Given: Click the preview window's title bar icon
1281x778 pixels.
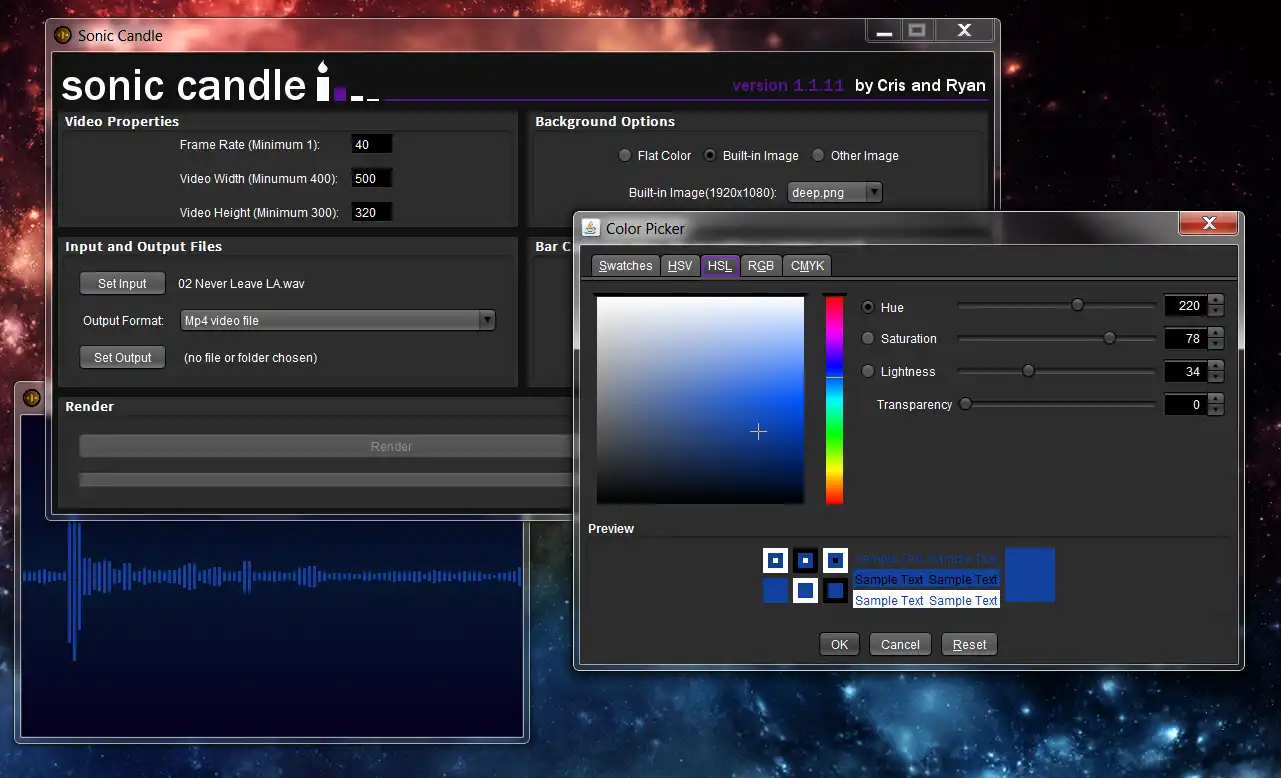Looking at the screenshot, I should coord(31,397).
